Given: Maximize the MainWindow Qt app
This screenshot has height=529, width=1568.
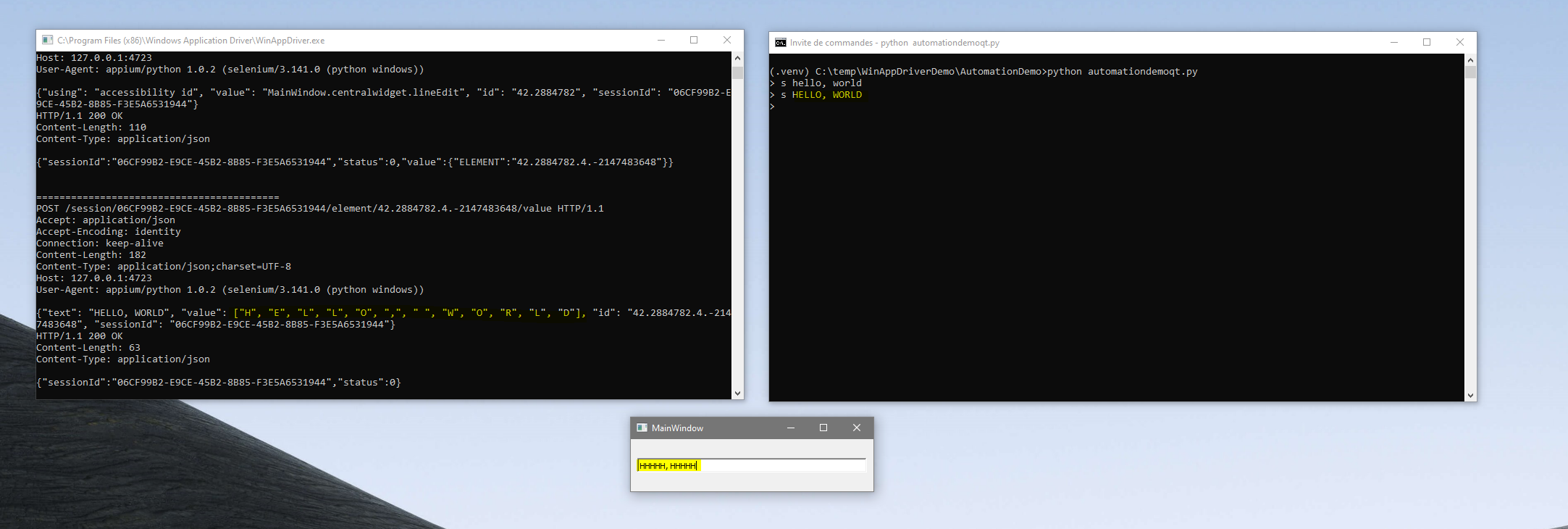Looking at the screenshot, I should [x=823, y=428].
